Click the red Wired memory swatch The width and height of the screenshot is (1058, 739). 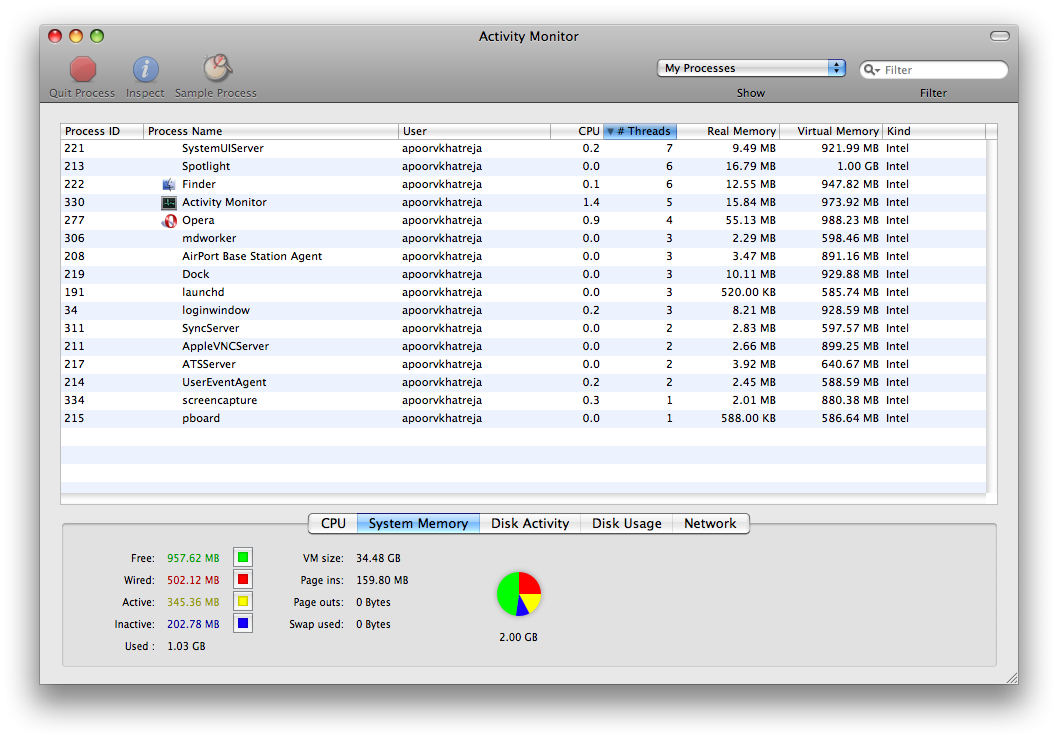(x=243, y=580)
